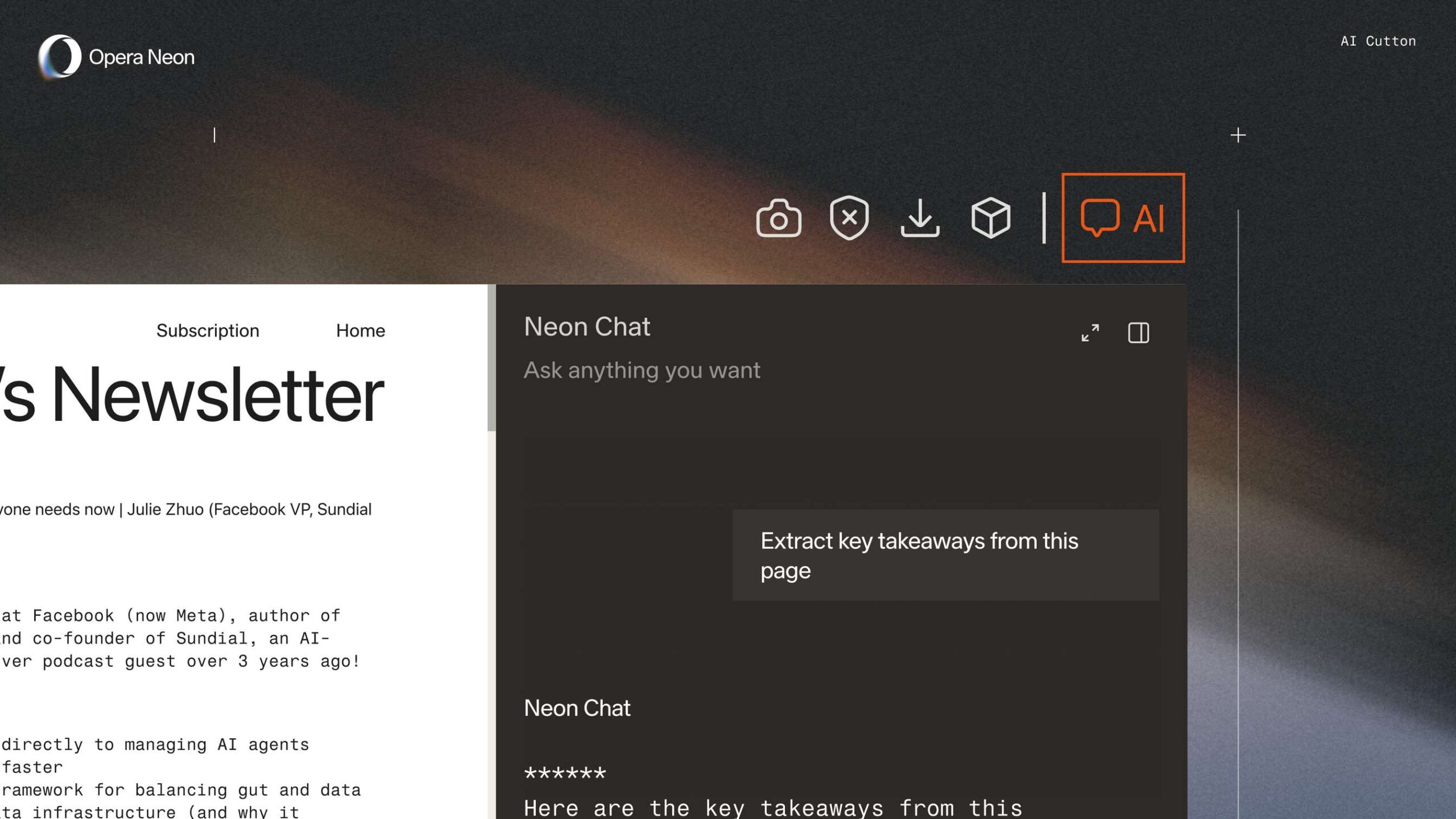Open the downloads arrow icon
Screen dimensions: 1456x819
tap(920, 218)
